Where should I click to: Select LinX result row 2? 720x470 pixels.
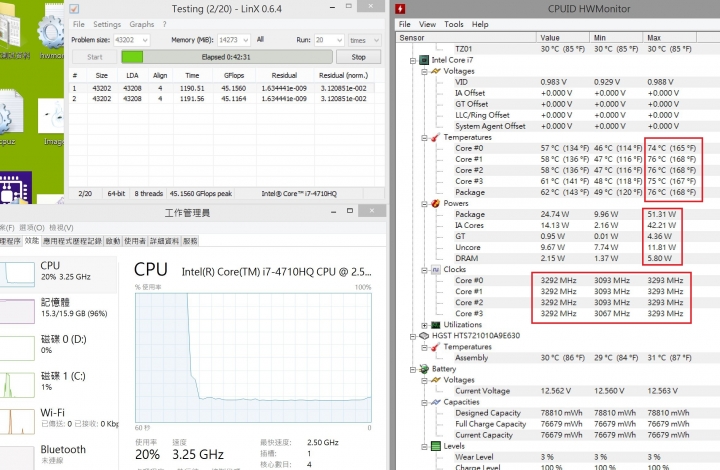tap(221, 99)
